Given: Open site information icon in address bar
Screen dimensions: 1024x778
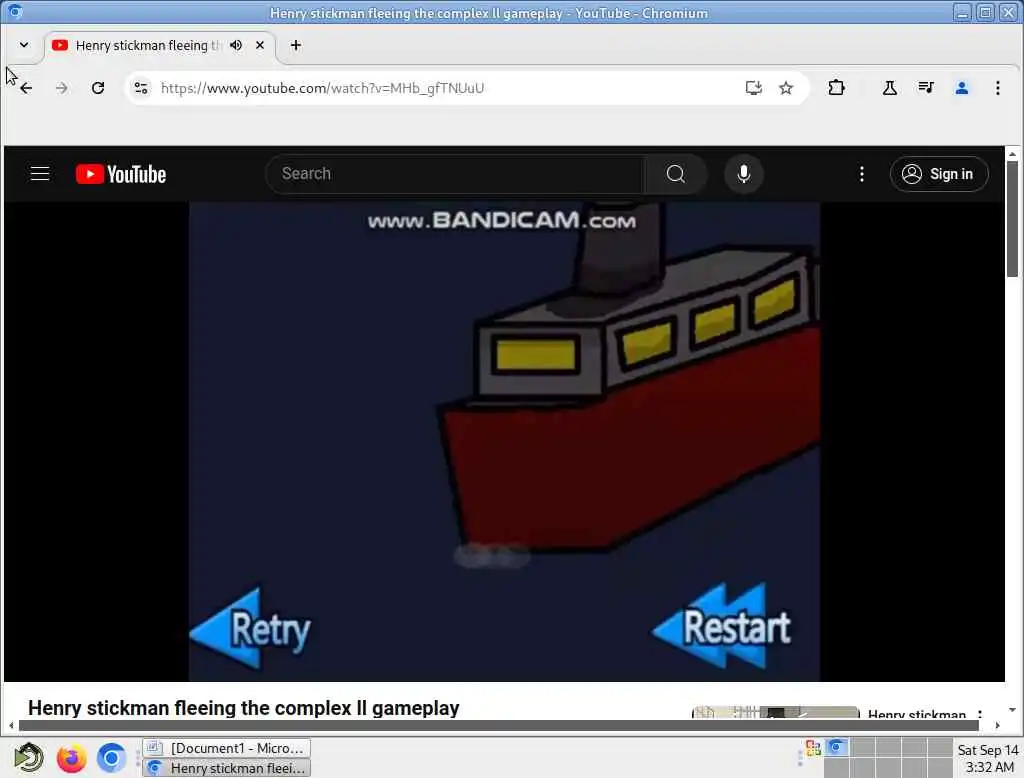Looking at the screenshot, I should pyautogui.click(x=141, y=88).
